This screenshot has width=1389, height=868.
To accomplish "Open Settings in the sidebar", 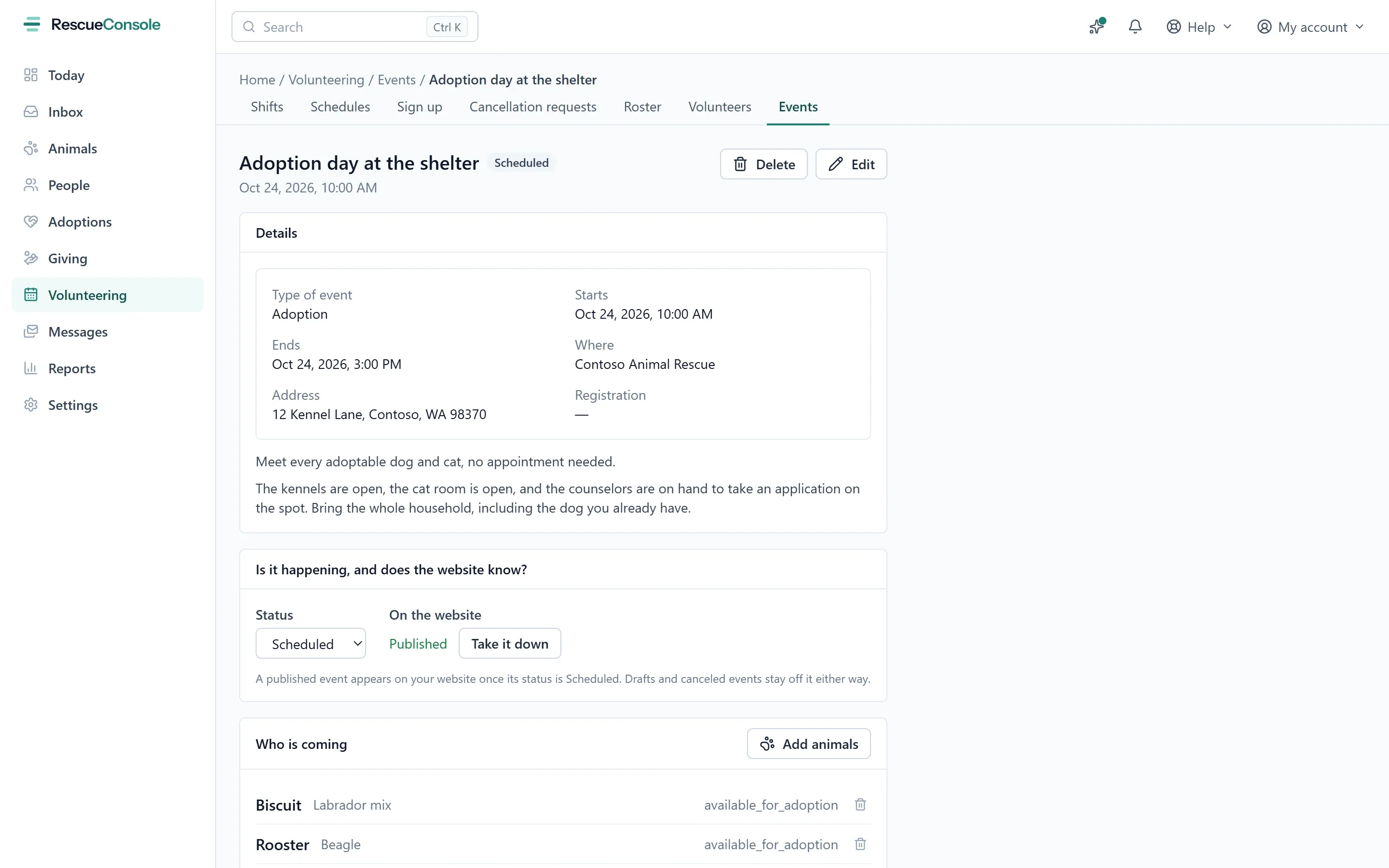I will (108, 405).
